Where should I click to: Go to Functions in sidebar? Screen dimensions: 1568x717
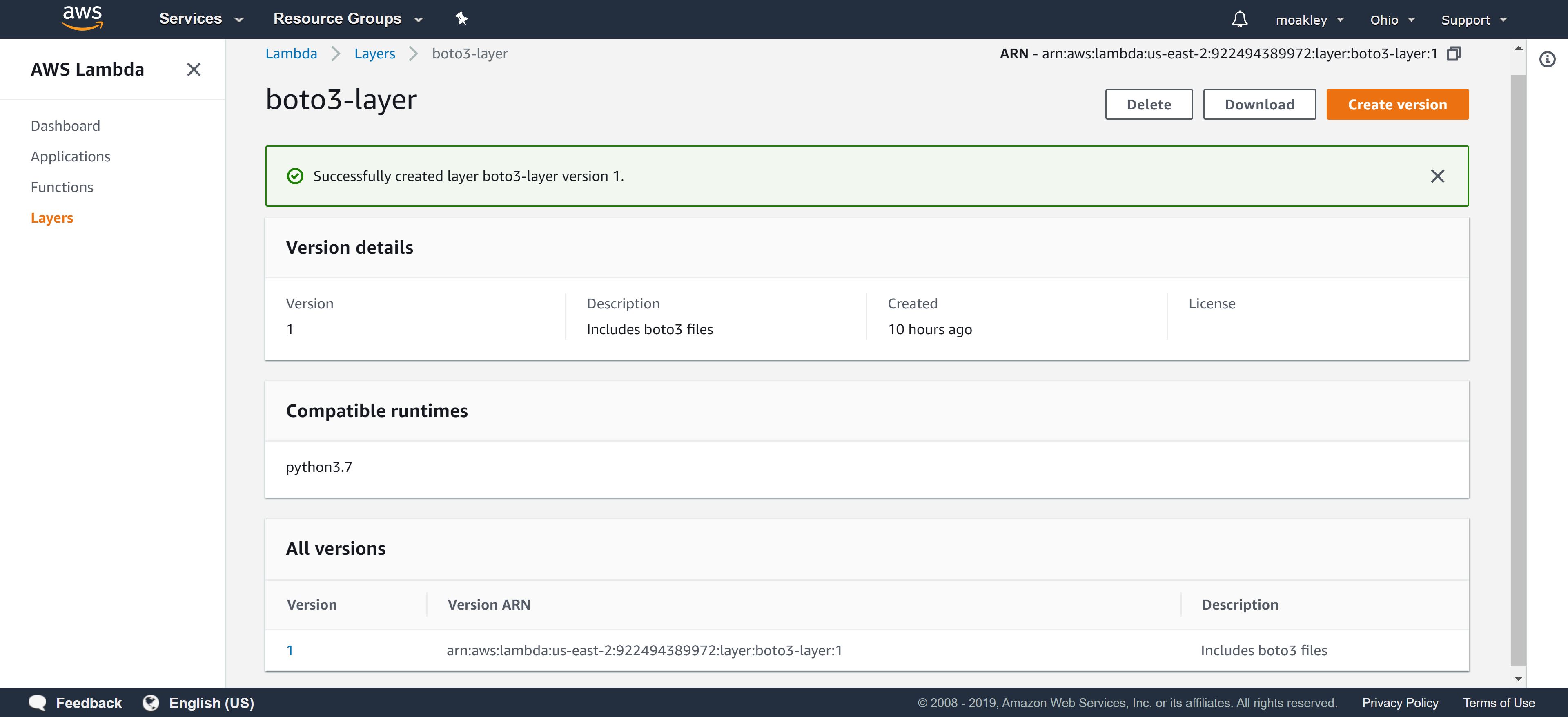coord(62,187)
